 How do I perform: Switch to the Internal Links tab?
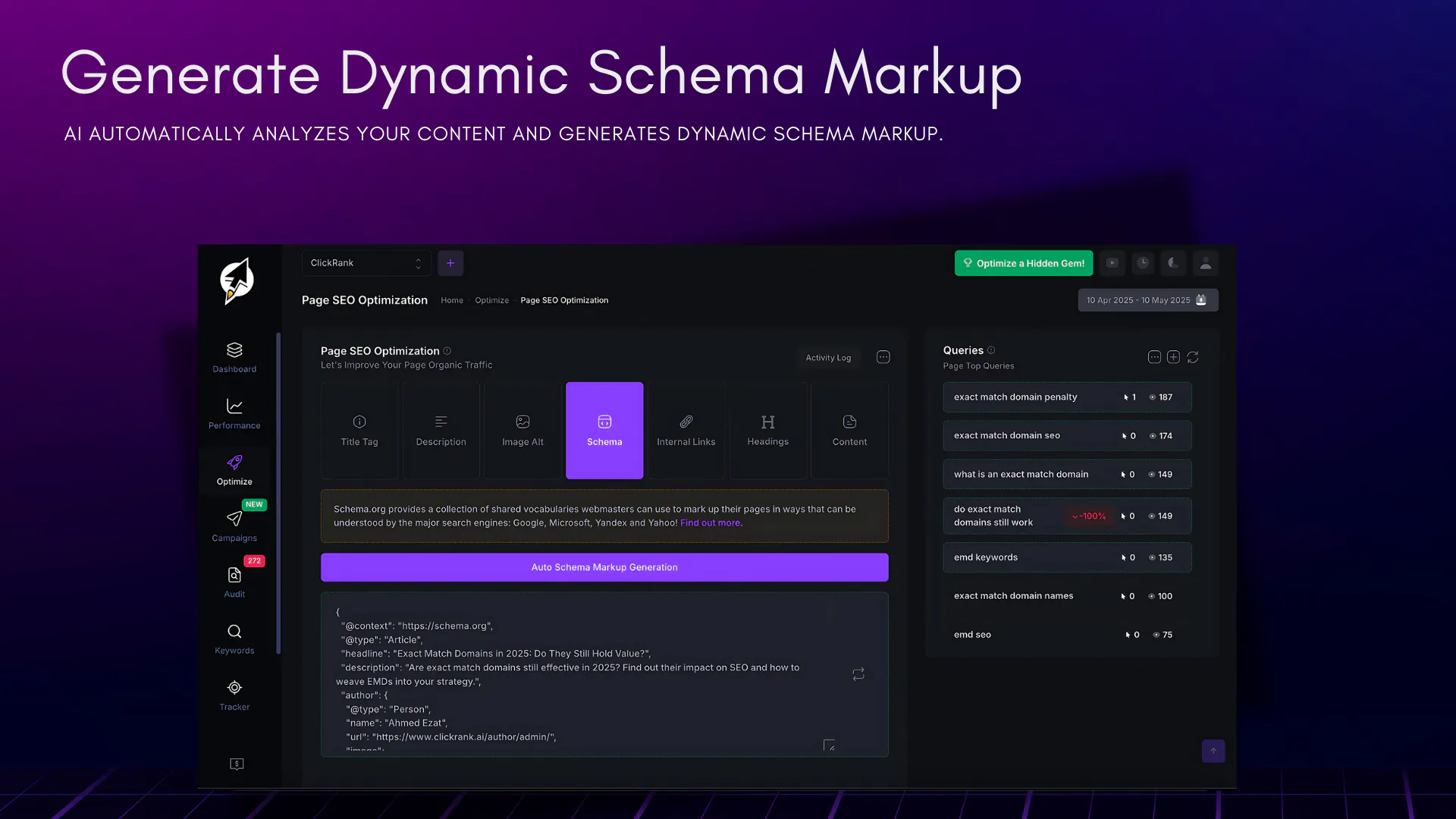coord(686,431)
